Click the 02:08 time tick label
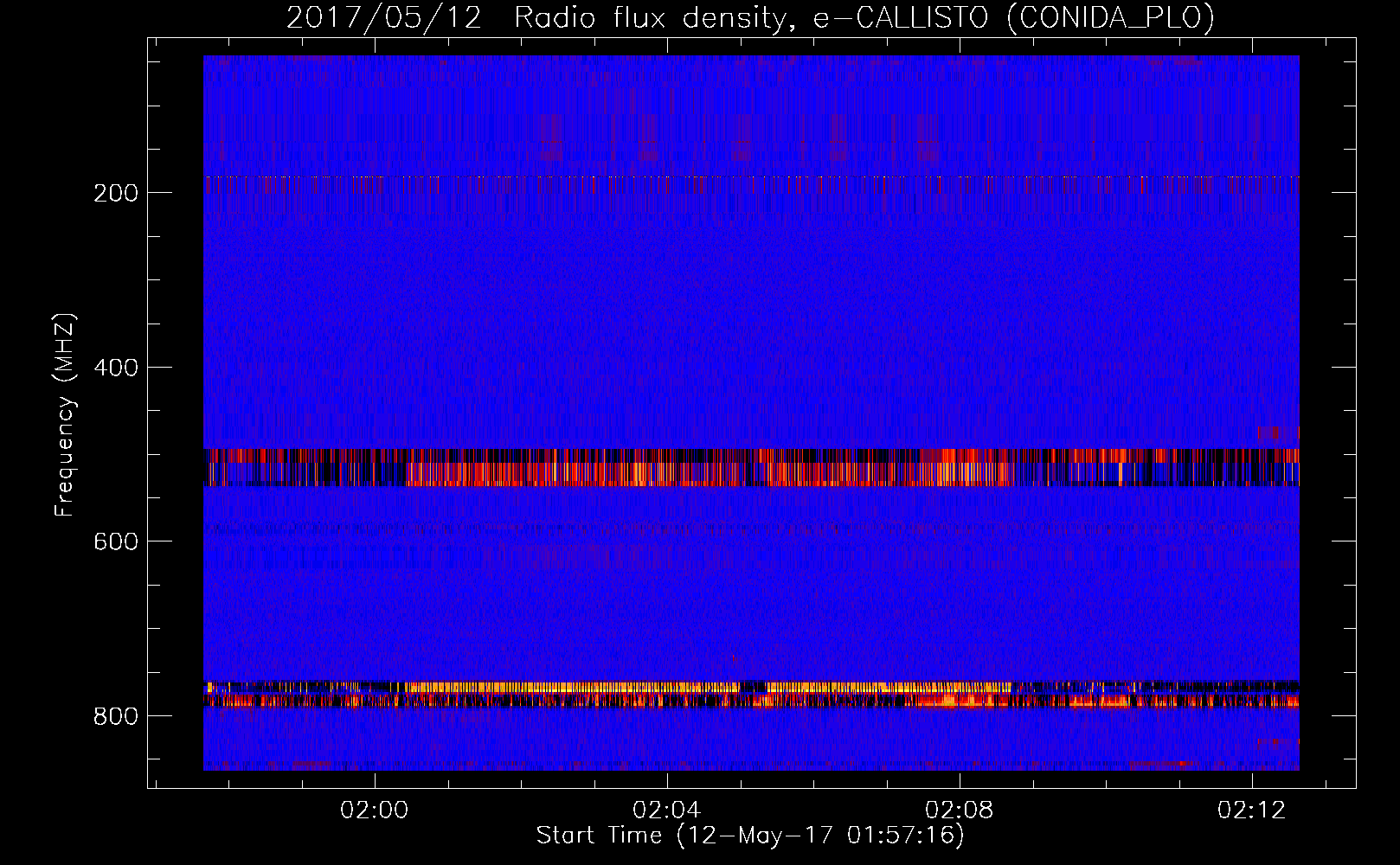 (x=959, y=810)
